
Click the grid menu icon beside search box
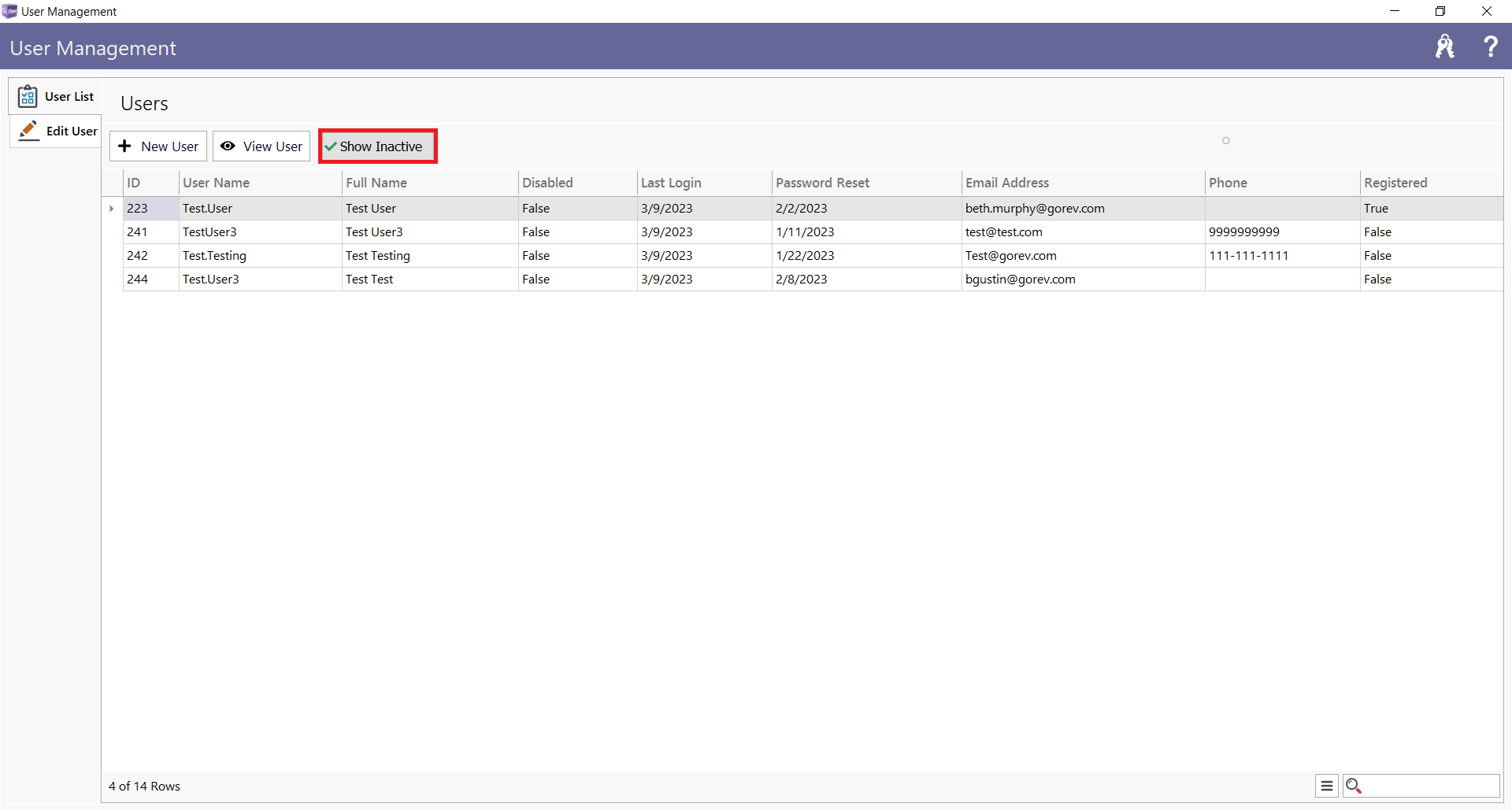coord(1327,786)
